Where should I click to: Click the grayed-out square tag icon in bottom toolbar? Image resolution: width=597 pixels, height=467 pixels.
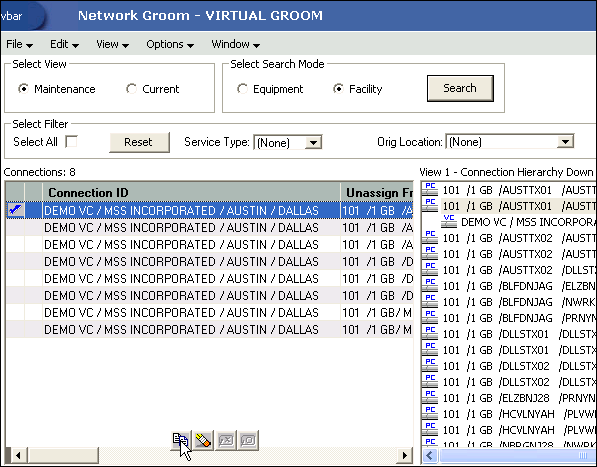(x=248, y=440)
